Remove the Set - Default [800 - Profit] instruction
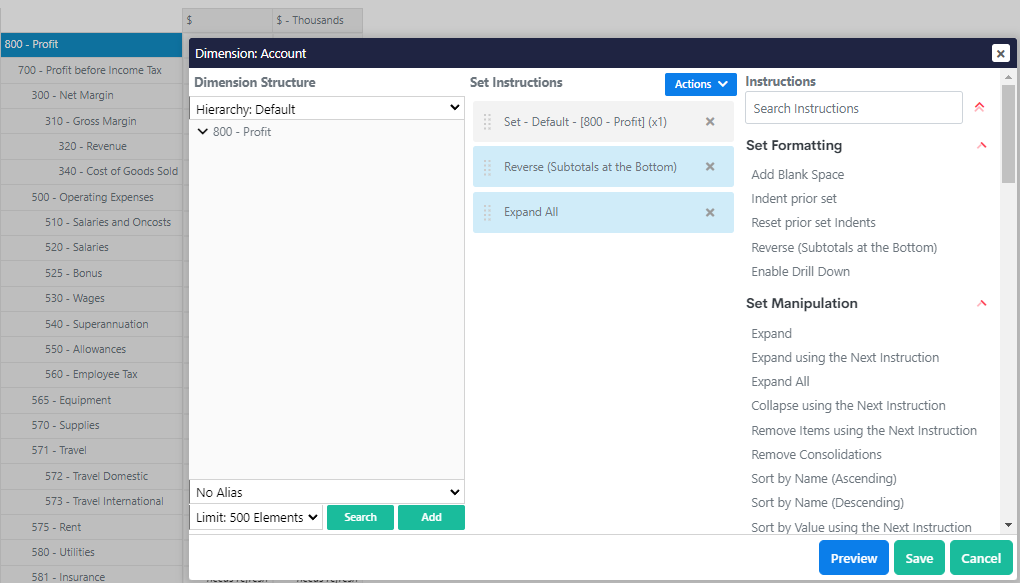The height and width of the screenshot is (583, 1020). 710,121
